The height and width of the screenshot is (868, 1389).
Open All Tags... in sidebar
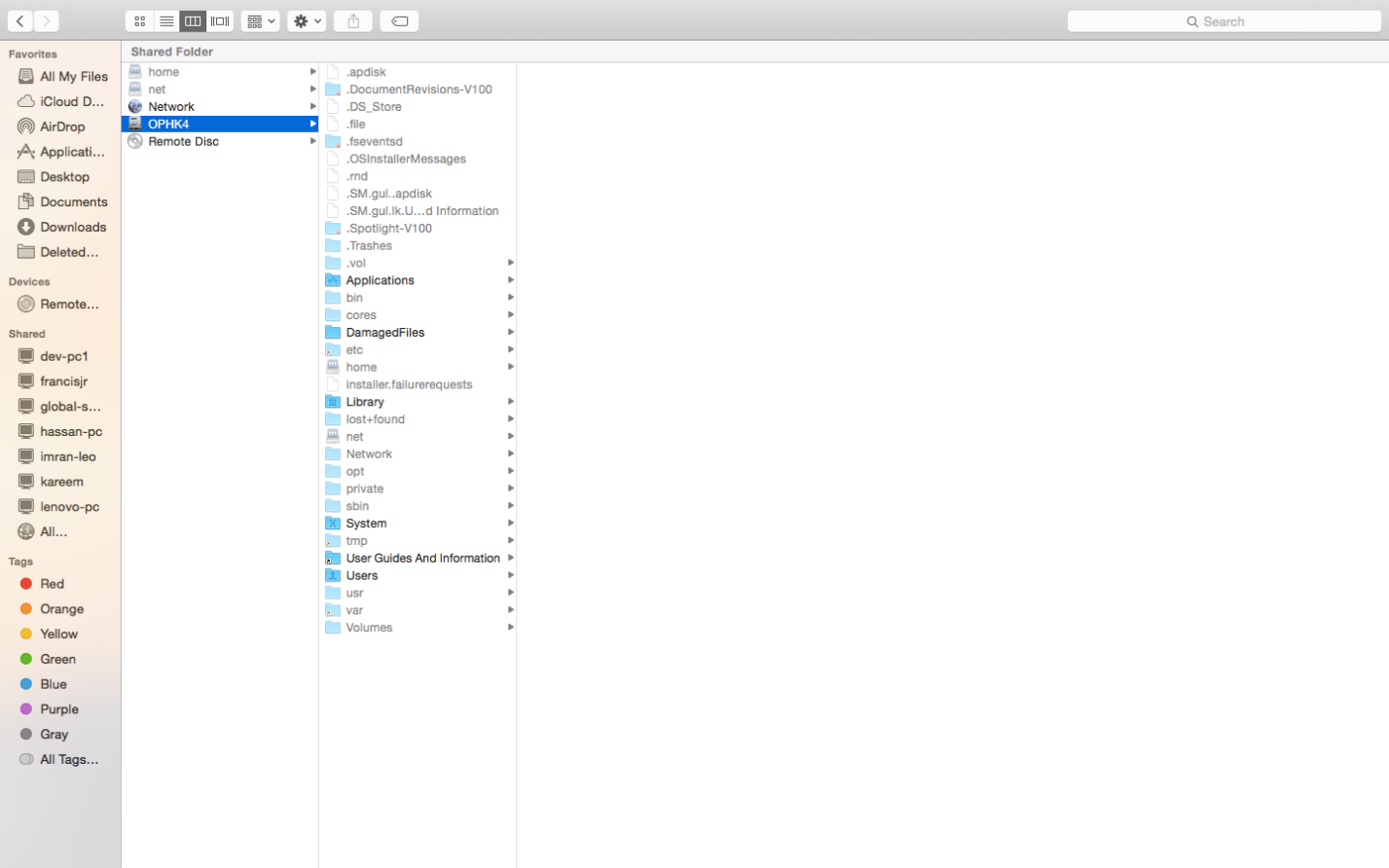(x=60, y=759)
